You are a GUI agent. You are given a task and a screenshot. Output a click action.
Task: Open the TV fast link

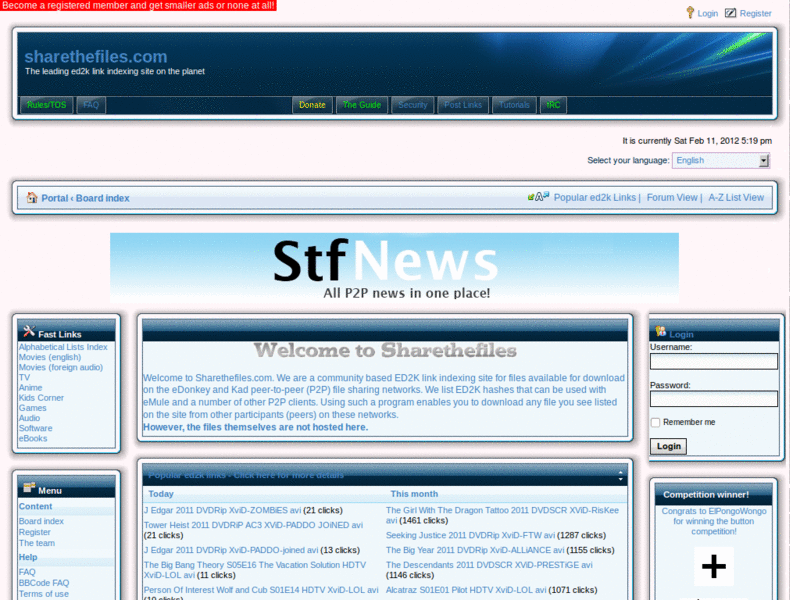(x=24, y=378)
